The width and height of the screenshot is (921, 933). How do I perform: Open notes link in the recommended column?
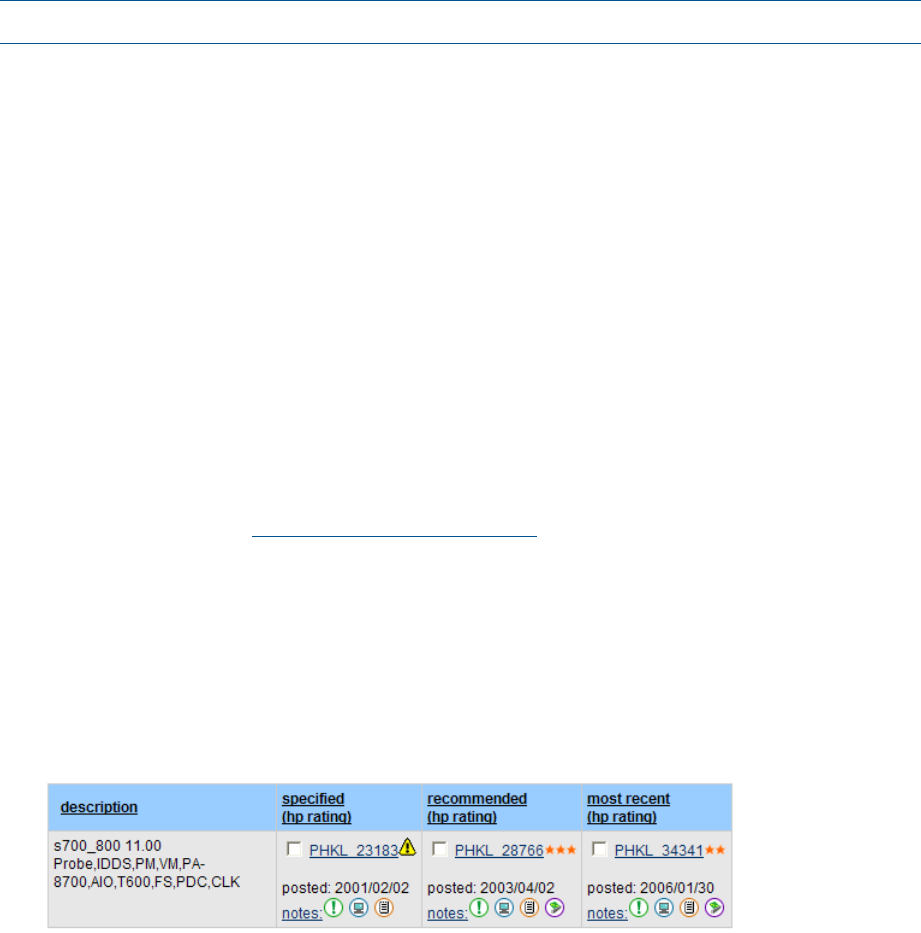click(x=447, y=913)
